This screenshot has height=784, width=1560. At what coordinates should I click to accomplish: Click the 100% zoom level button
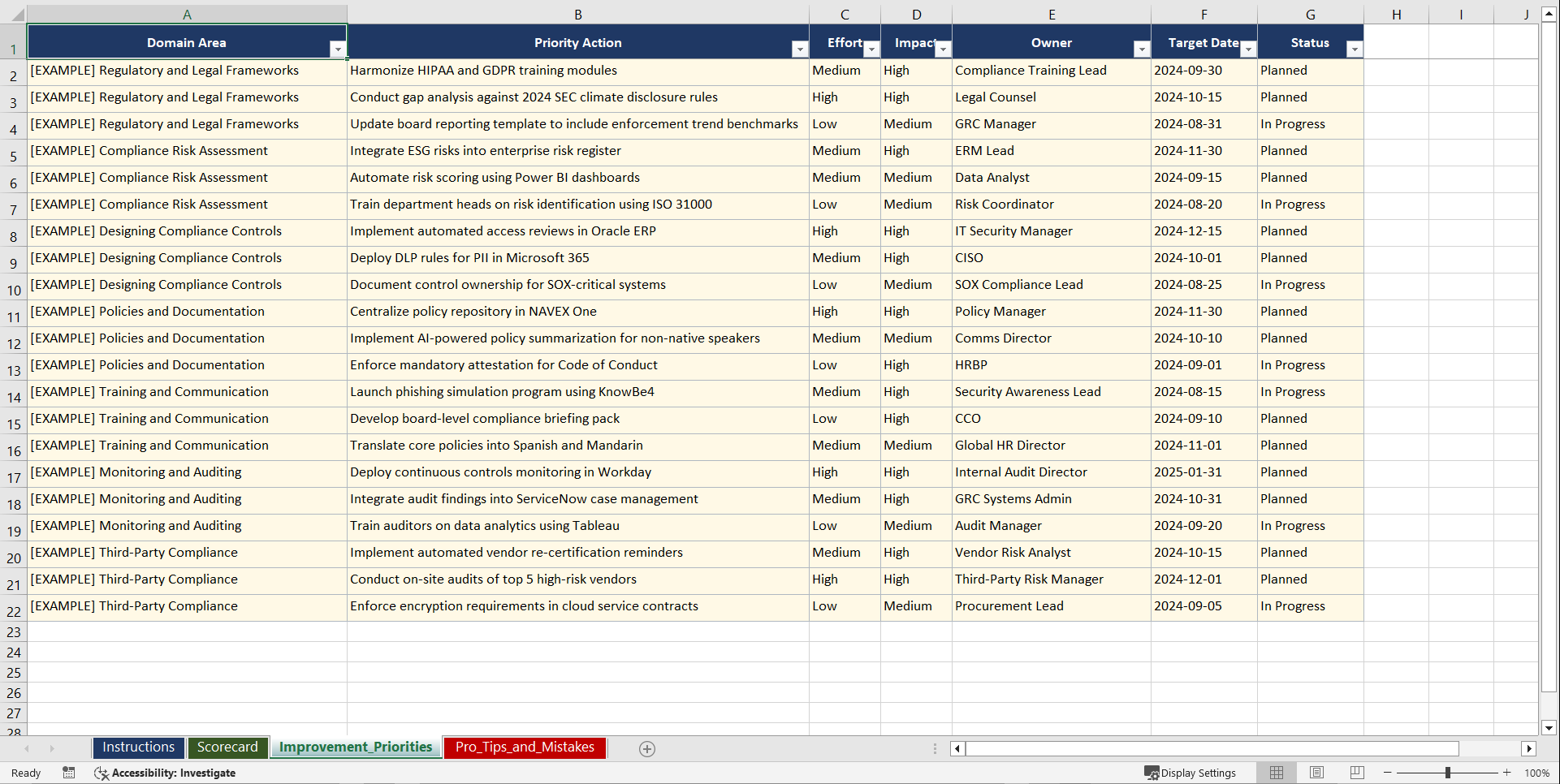tap(1537, 773)
